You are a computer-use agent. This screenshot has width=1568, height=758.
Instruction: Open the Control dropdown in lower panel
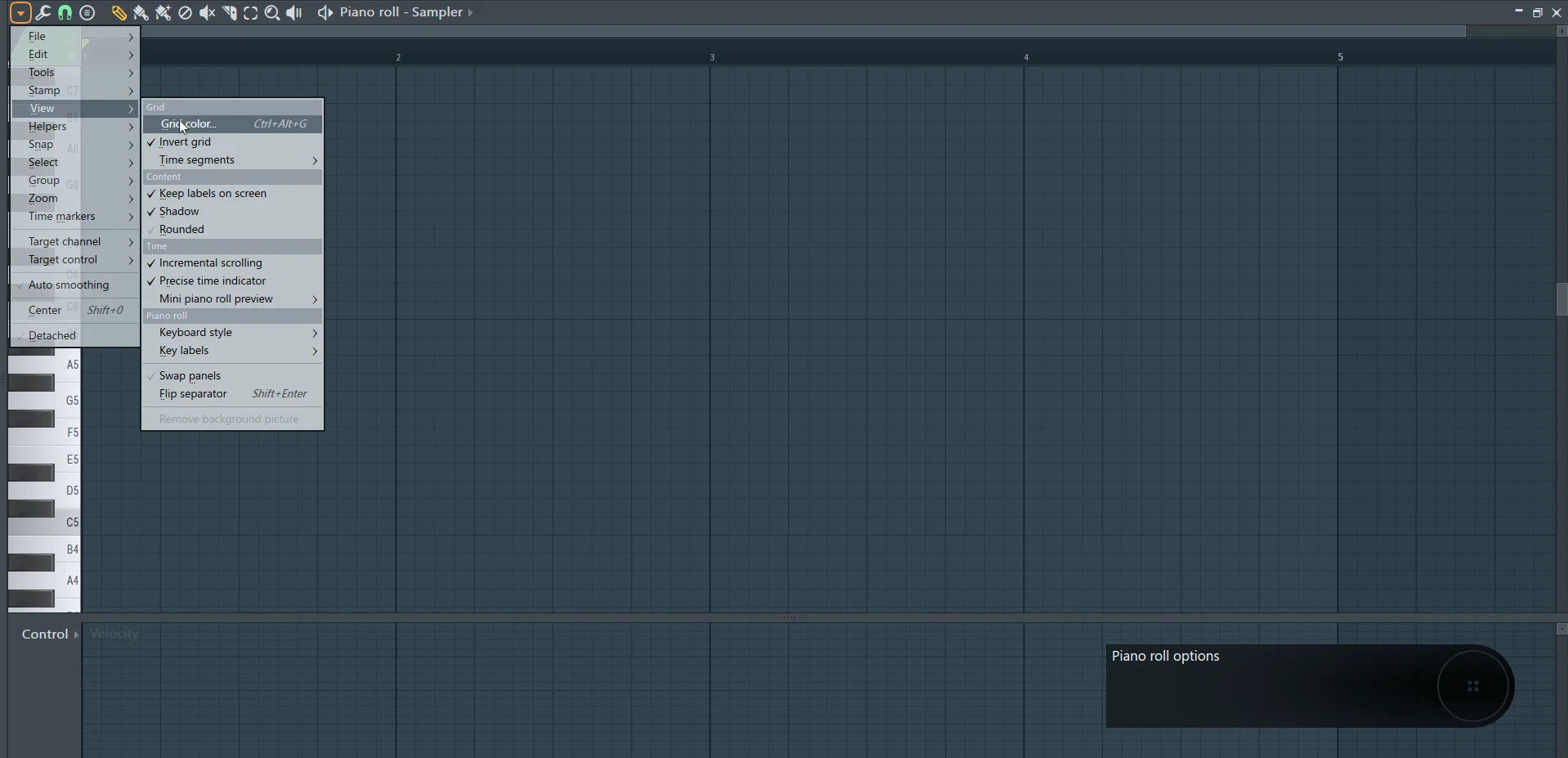point(50,635)
